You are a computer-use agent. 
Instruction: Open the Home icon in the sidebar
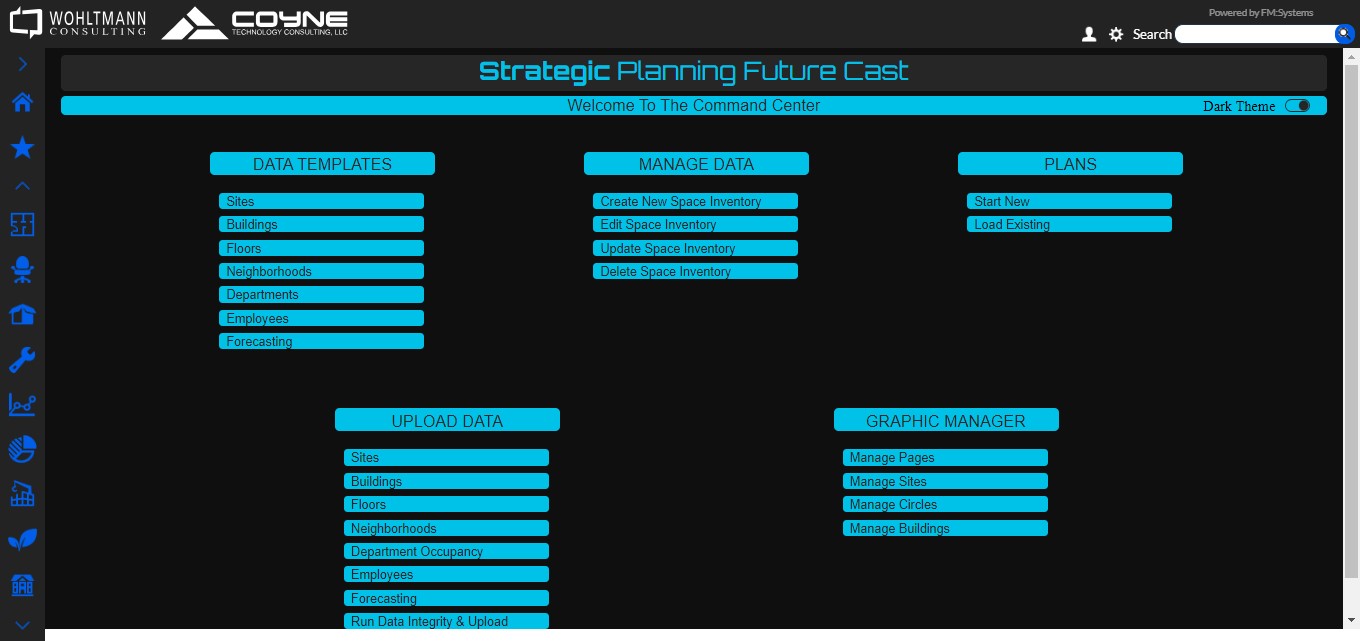point(22,102)
